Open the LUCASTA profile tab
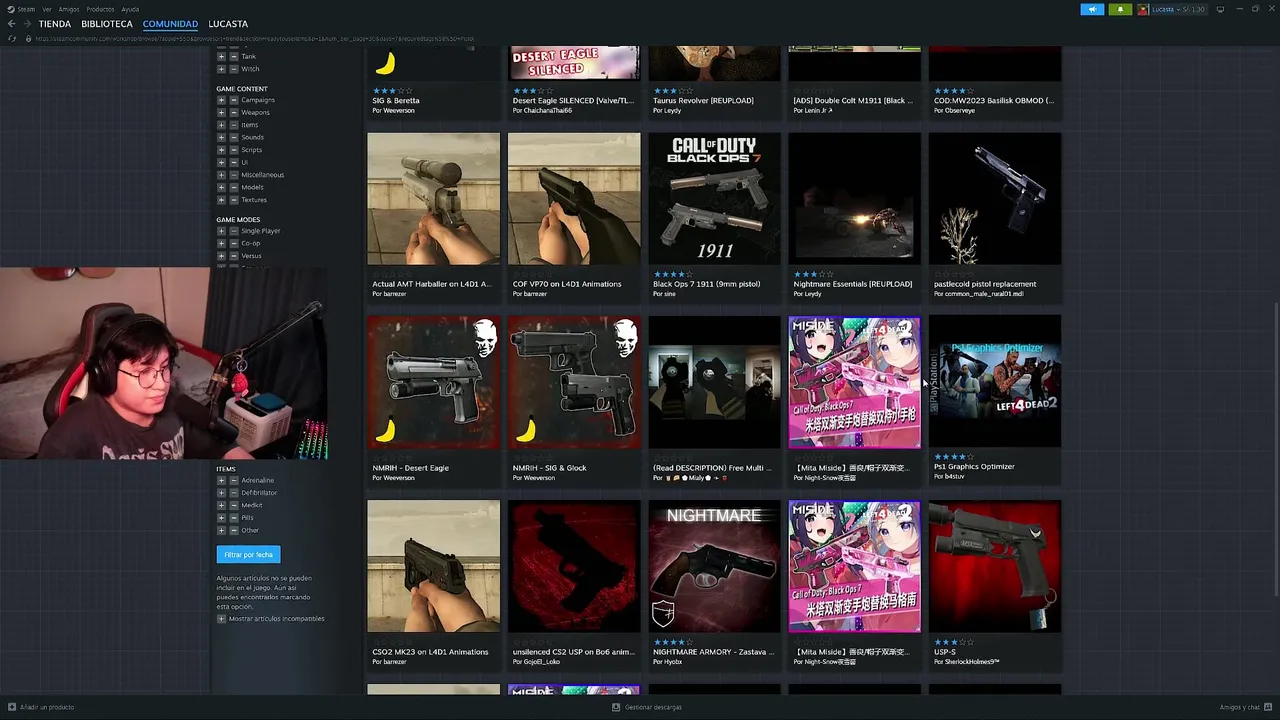 click(x=228, y=24)
